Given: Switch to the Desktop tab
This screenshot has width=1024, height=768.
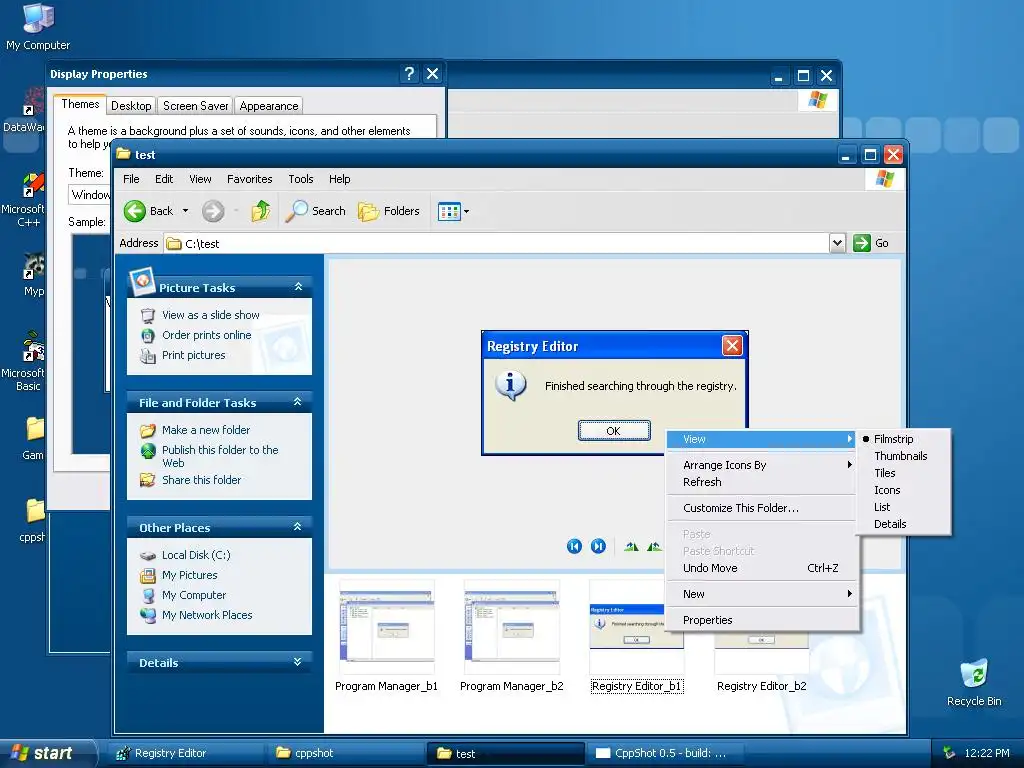Looking at the screenshot, I should [131, 106].
